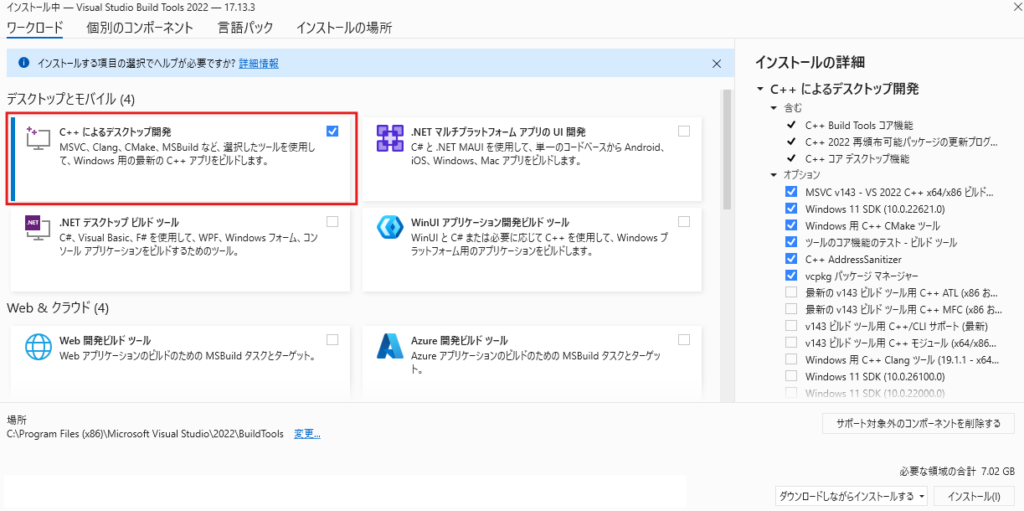Viewport: 1024px width, 511px height.
Task: Enable the Azure development build tools checkbox
Action: pos(683,340)
